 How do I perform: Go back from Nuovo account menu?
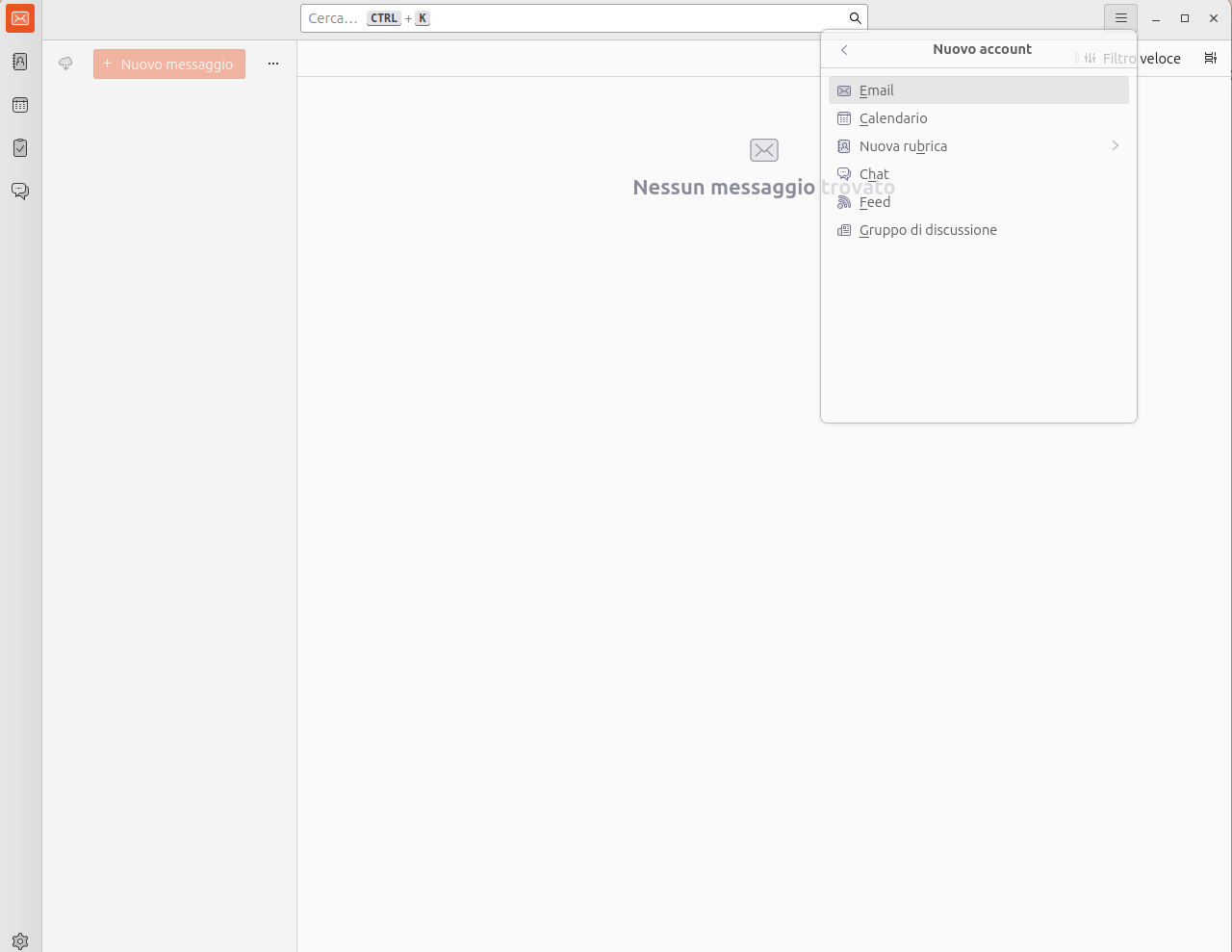point(844,50)
